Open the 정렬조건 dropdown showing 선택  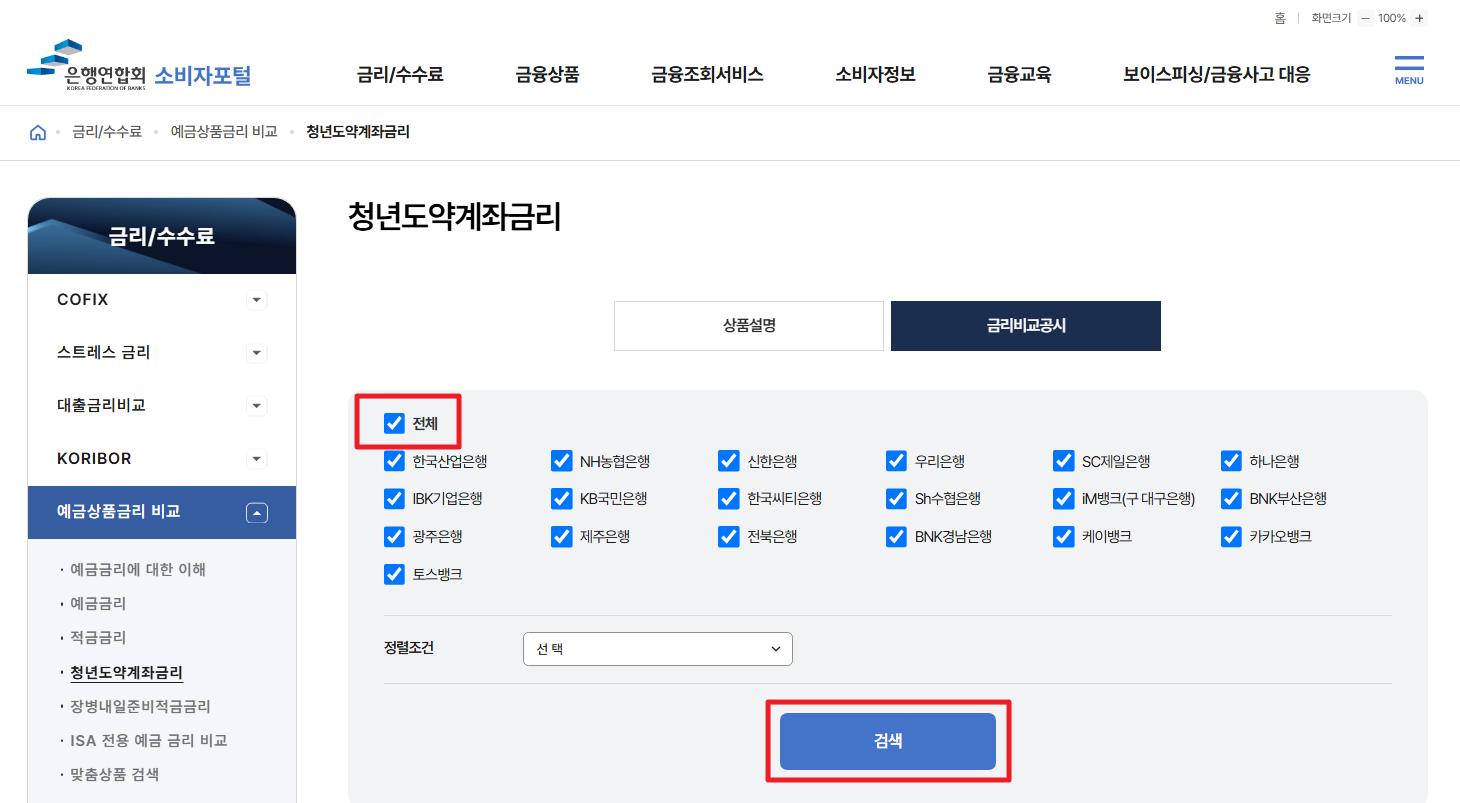tap(657, 648)
